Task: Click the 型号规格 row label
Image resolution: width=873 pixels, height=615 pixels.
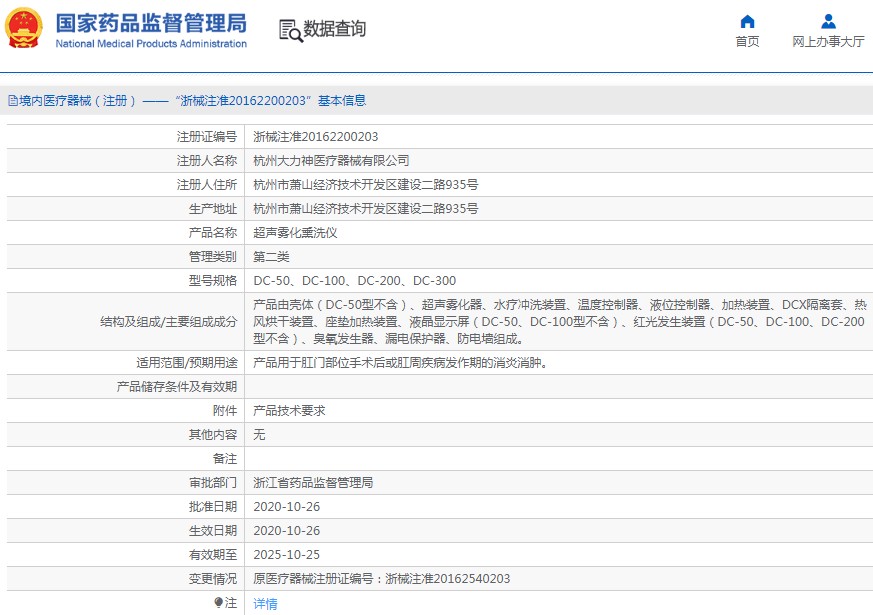Action: coord(213,281)
